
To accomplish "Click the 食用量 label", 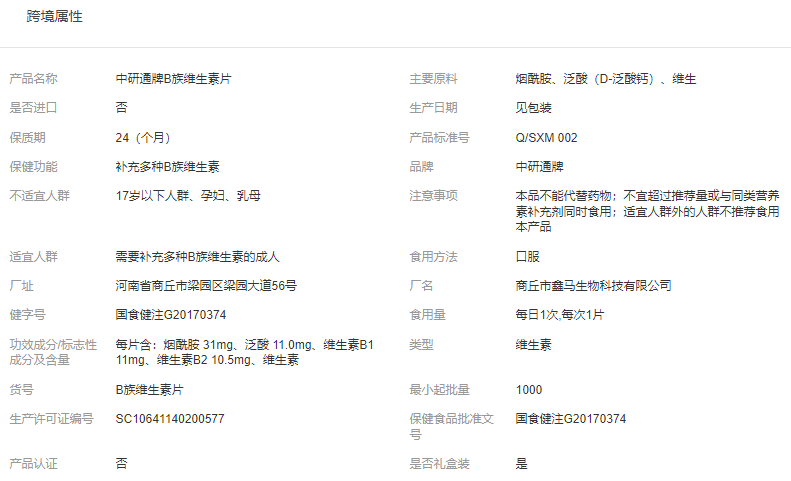I will click(428, 315).
